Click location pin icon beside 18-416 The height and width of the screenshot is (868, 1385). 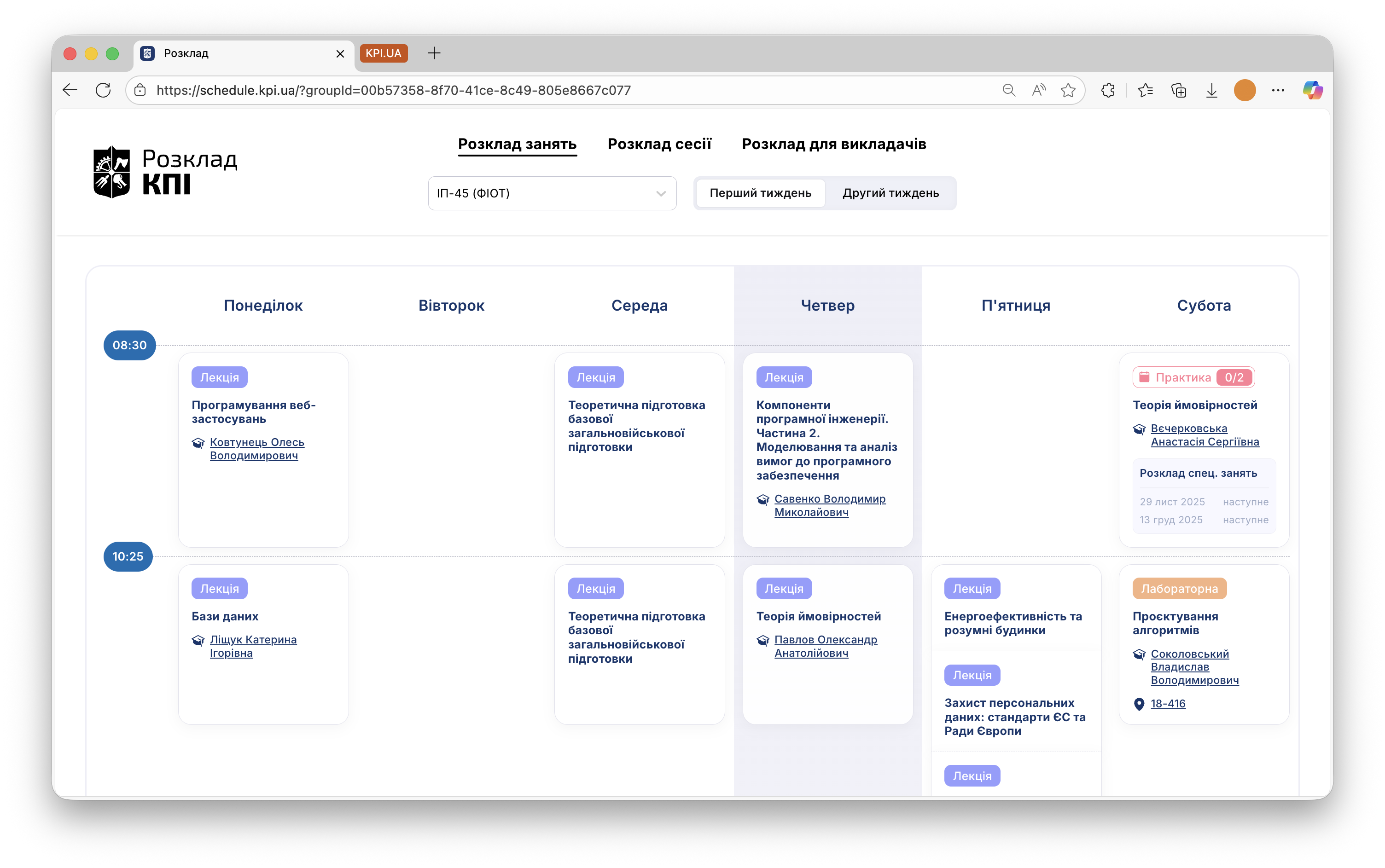click(1139, 704)
